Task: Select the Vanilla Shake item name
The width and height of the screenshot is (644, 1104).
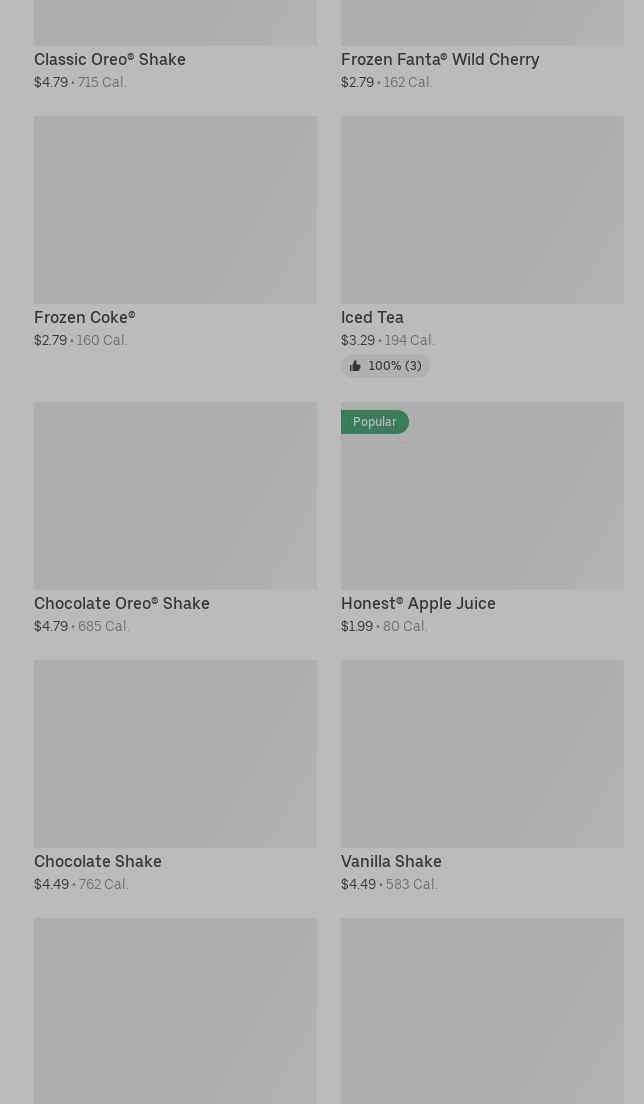Action: click(x=391, y=862)
